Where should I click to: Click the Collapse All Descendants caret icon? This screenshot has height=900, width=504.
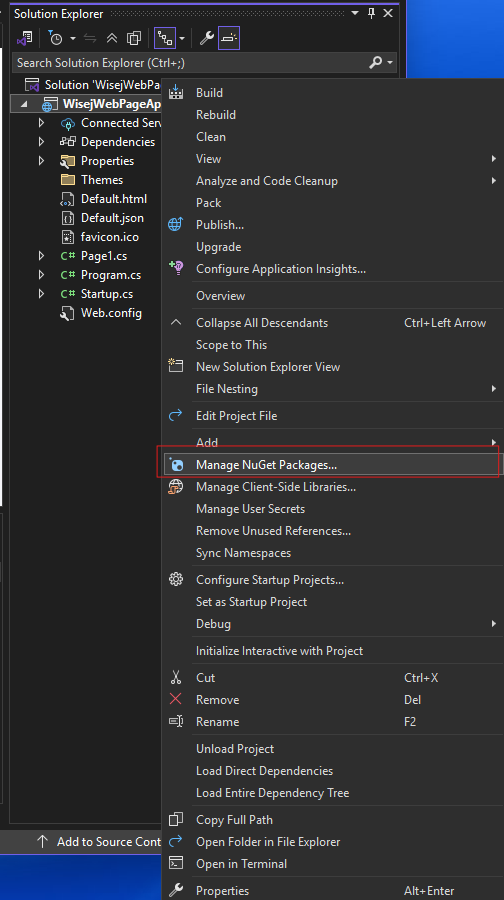pos(176,323)
